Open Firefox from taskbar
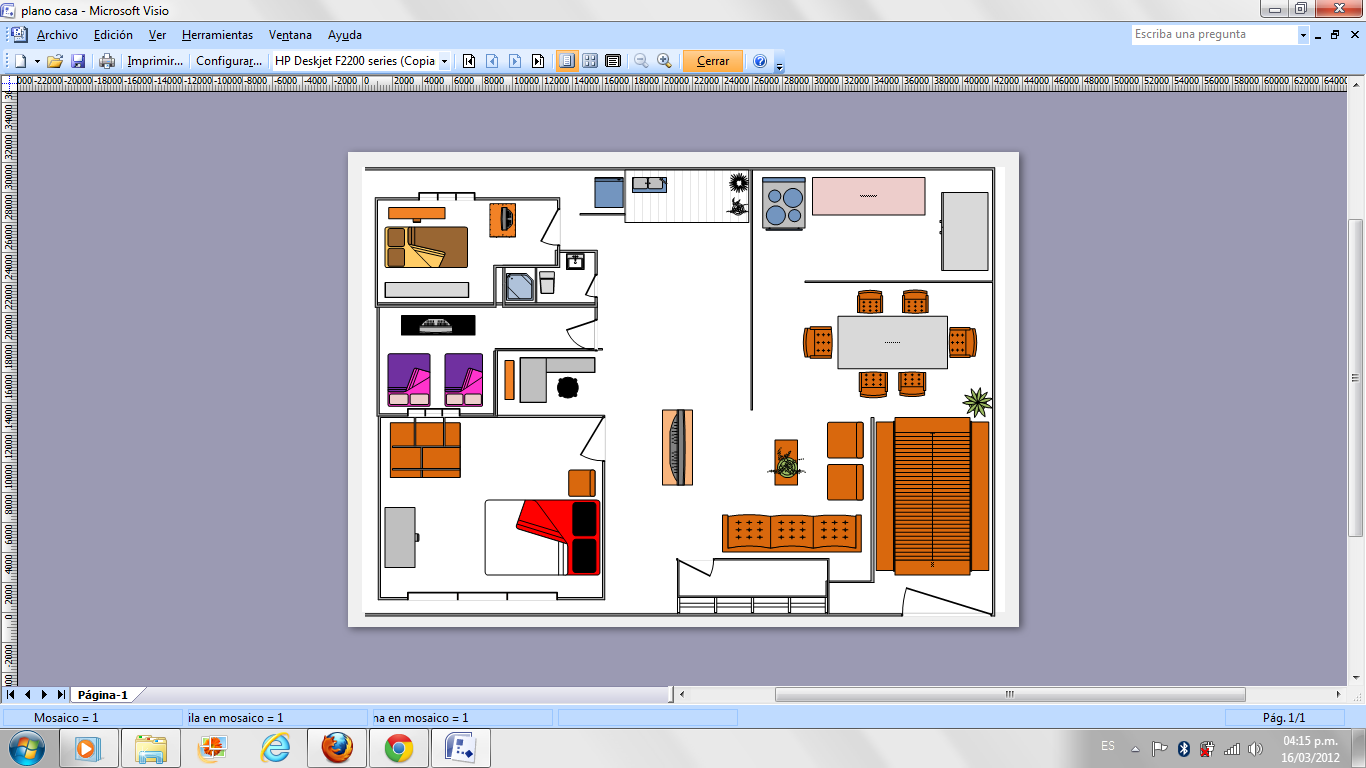This screenshot has width=1366, height=768. click(x=337, y=748)
